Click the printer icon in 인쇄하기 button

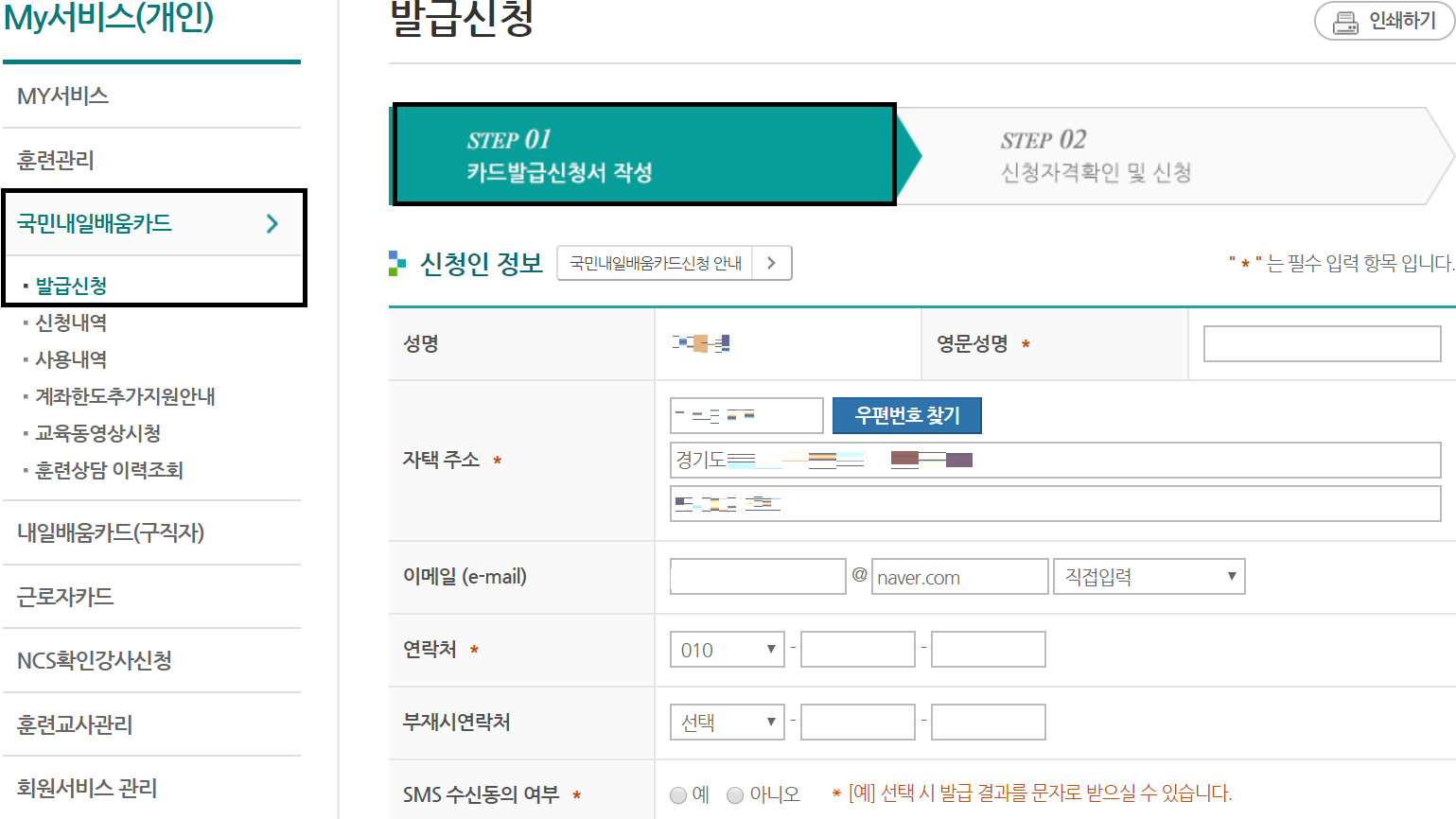point(1345,22)
